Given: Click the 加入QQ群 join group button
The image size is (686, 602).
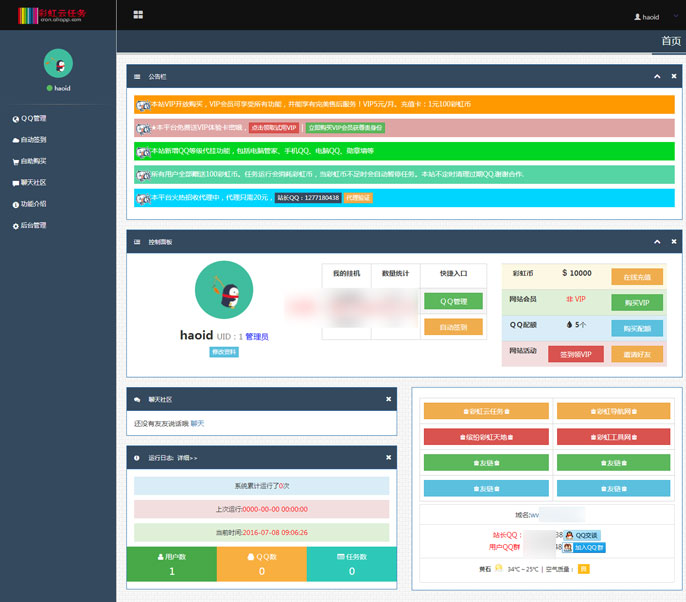Looking at the screenshot, I should coord(589,548).
